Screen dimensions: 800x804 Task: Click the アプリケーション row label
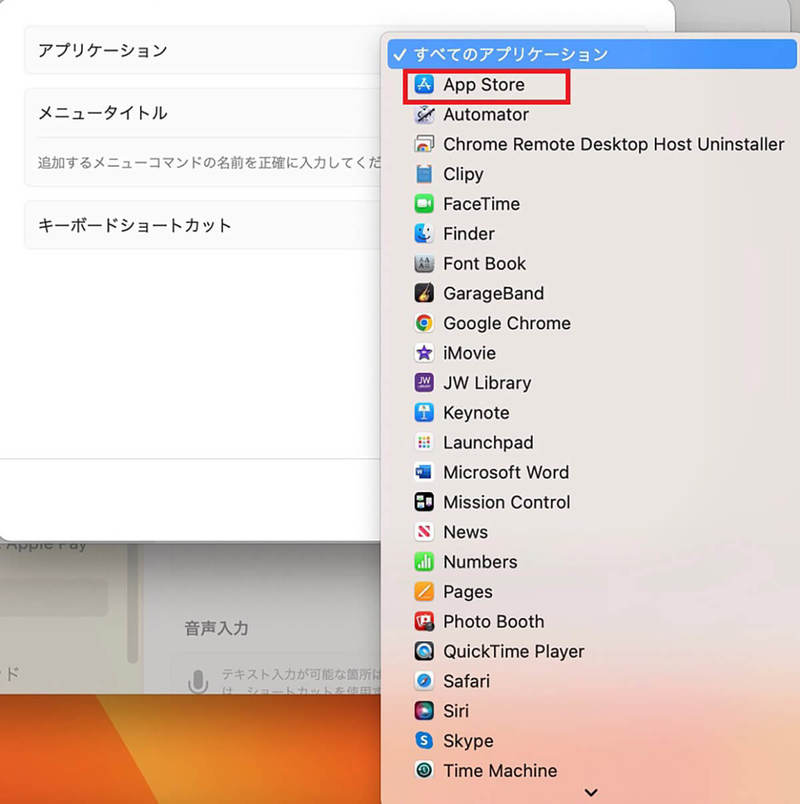(x=103, y=50)
